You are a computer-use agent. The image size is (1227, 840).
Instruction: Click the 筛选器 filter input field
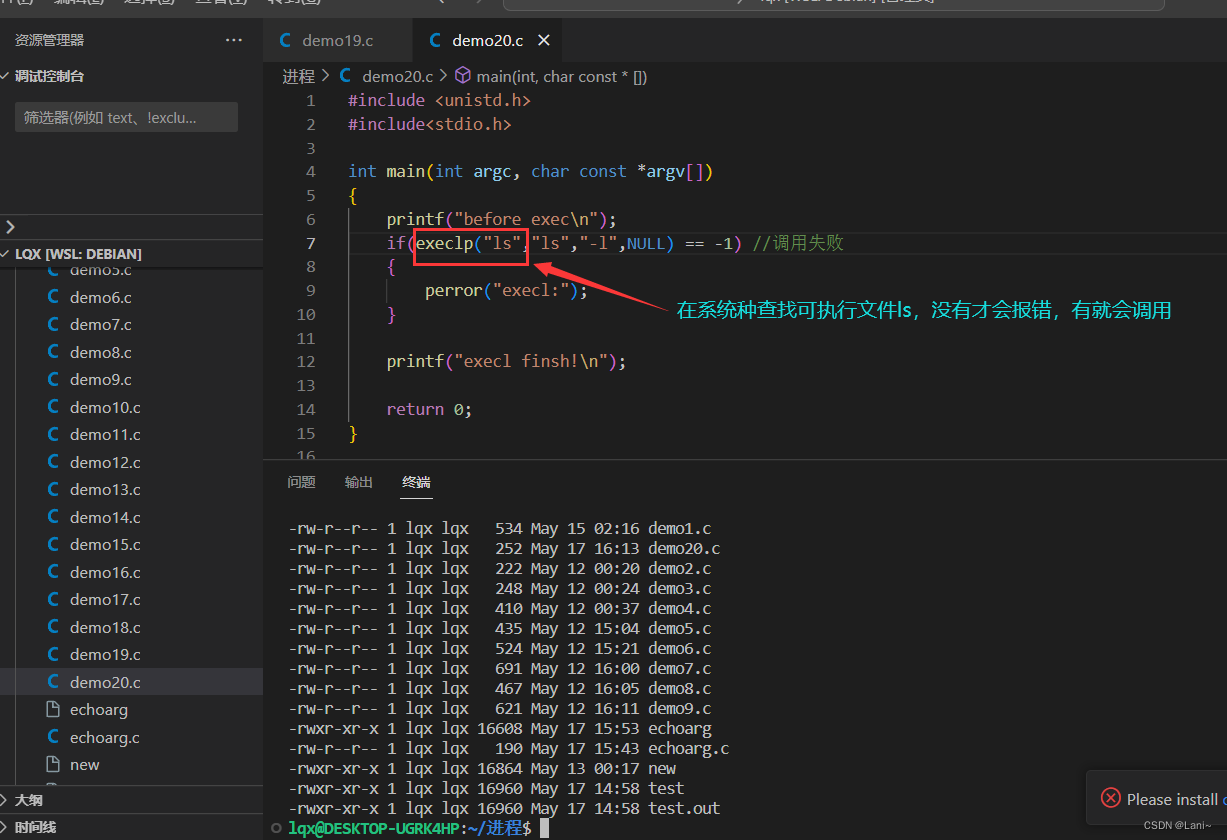coord(125,117)
